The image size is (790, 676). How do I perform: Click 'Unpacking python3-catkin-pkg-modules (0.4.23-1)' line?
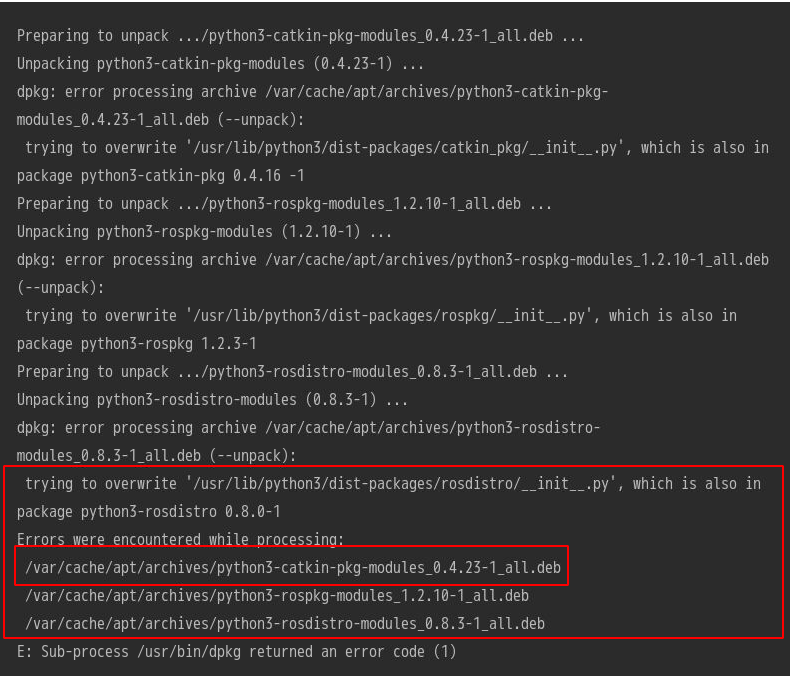[x=220, y=64]
